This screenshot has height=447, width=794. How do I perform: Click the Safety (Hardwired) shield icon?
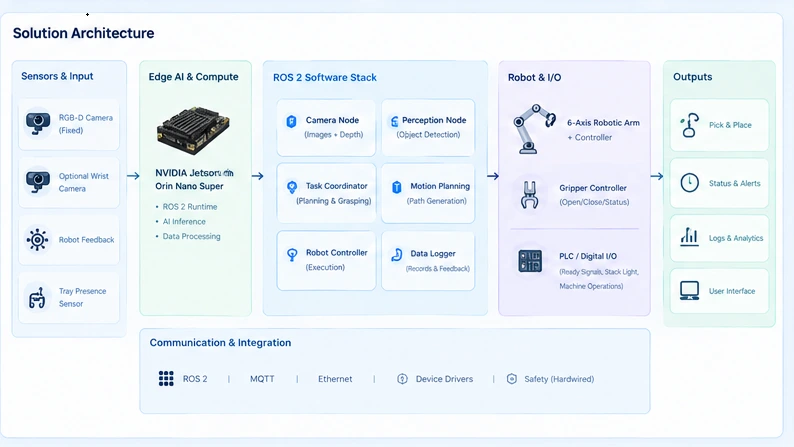(511, 379)
